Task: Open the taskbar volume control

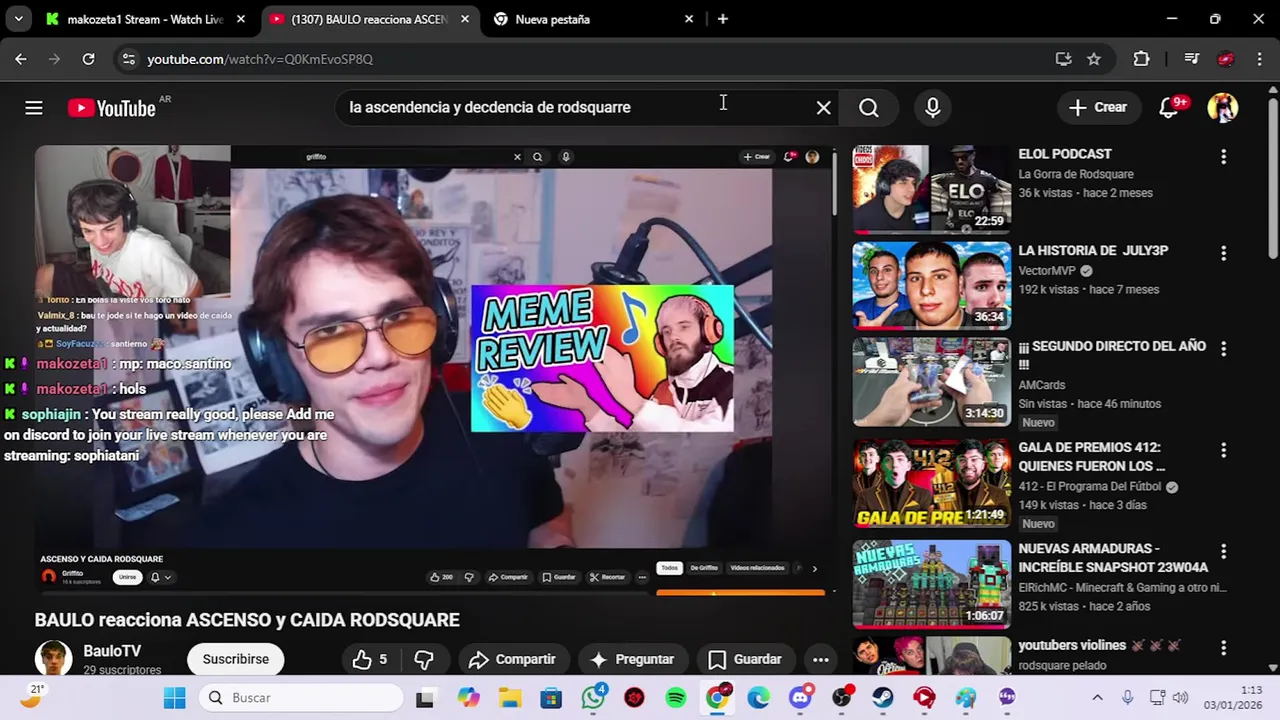Action: 1180,698
